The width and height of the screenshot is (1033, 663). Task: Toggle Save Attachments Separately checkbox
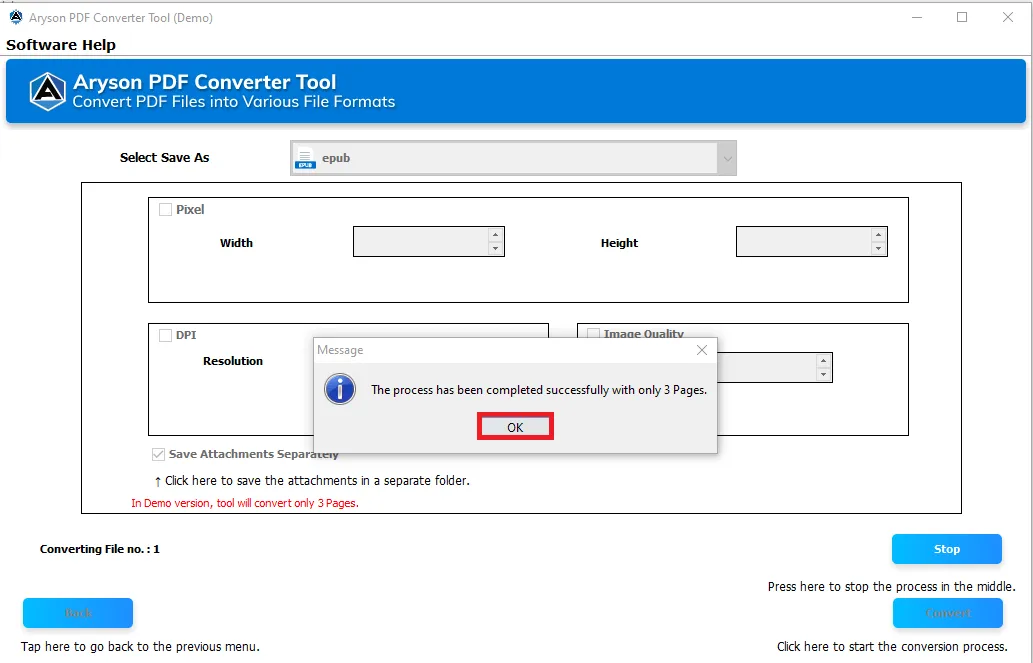pyautogui.click(x=158, y=454)
